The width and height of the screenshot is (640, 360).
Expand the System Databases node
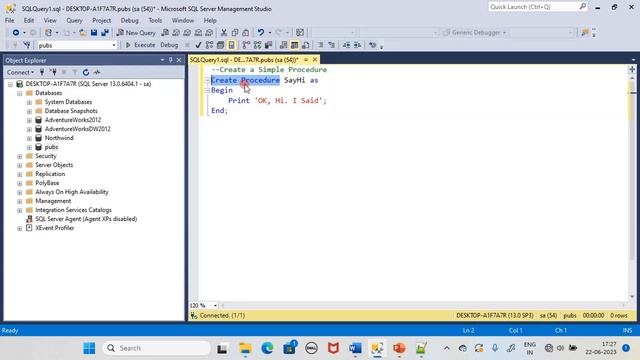pos(29,102)
